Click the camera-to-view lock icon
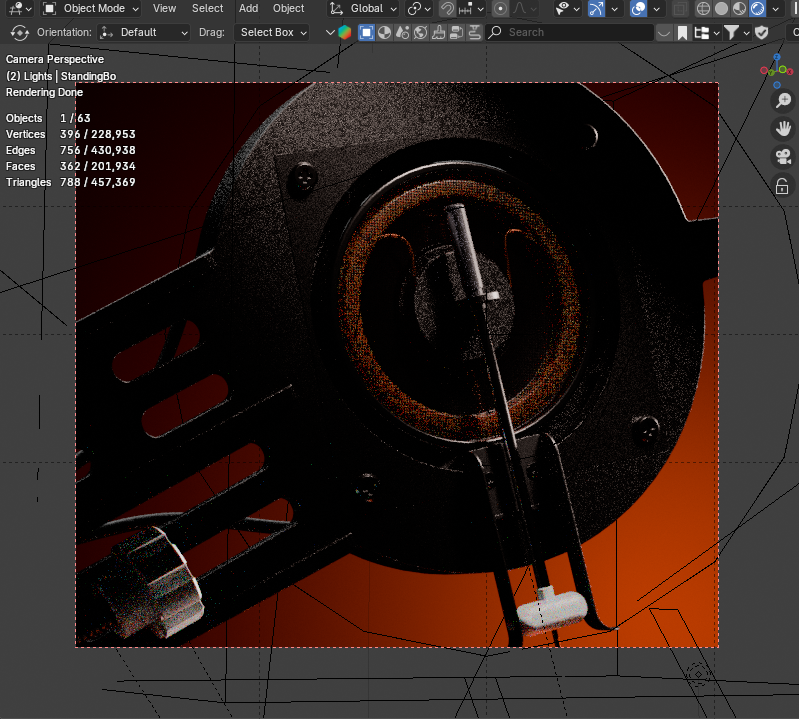 click(783, 186)
